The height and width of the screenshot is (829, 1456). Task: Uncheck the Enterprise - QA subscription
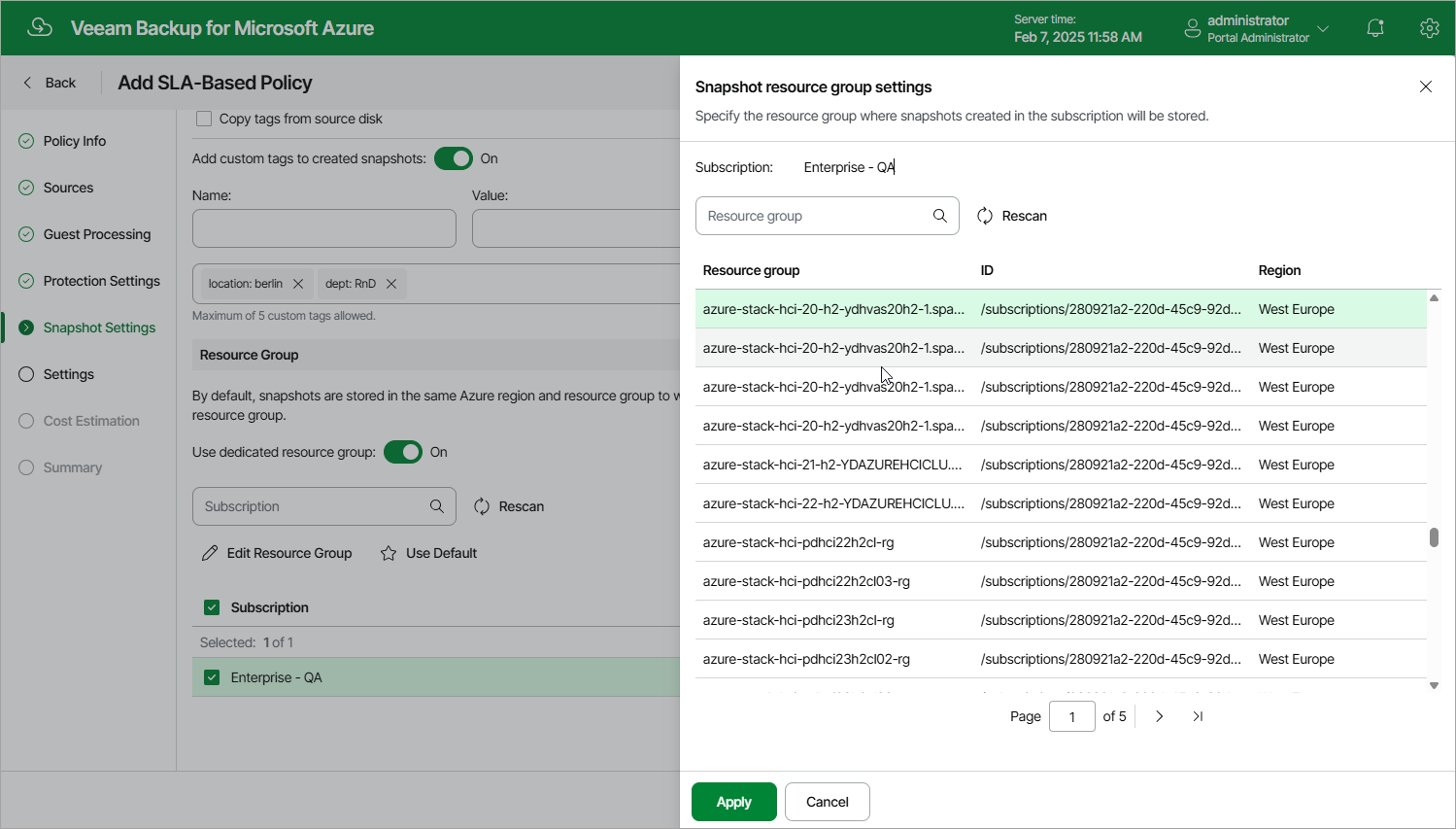[x=212, y=677]
